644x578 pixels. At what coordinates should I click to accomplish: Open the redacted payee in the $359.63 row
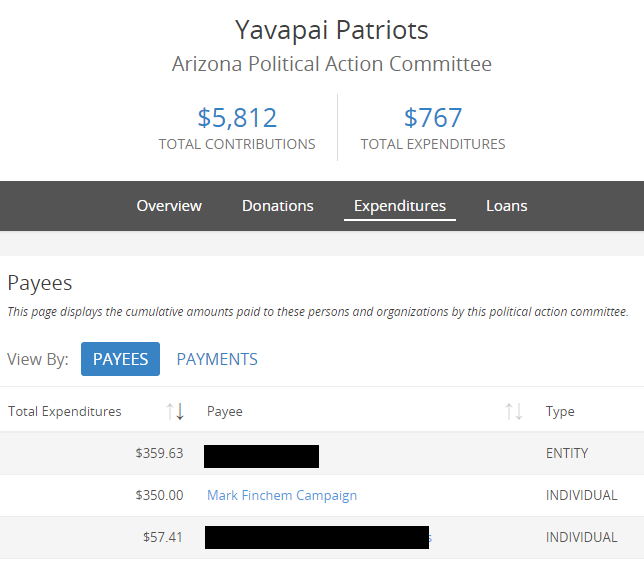(x=261, y=456)
